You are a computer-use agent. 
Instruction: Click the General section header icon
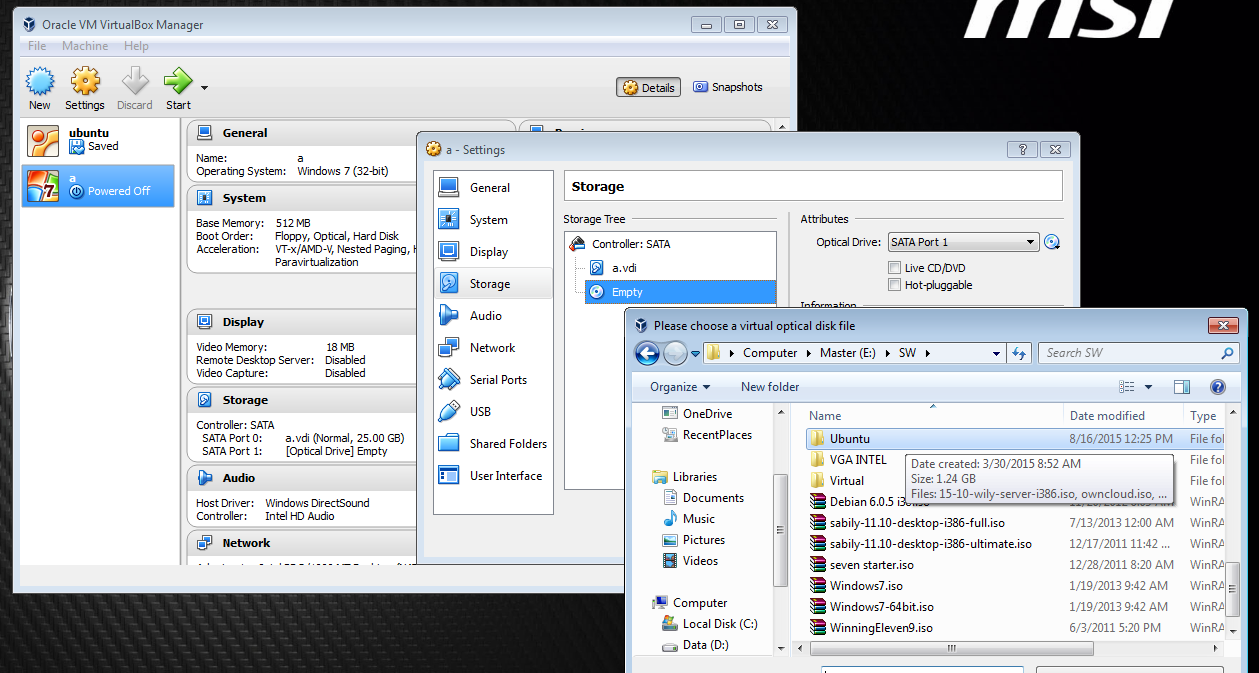pyautogui.click(x=205, y=133)
